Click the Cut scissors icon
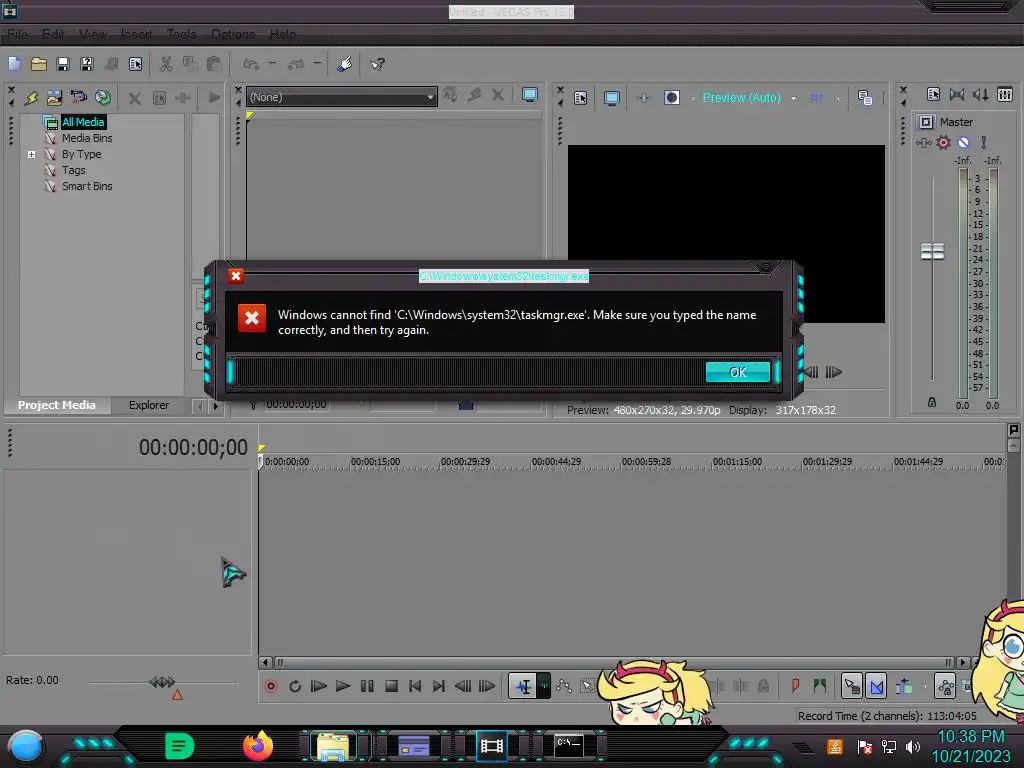This screenshot has height=768, width=1024. pyautogui.click(x=166, y=64)
